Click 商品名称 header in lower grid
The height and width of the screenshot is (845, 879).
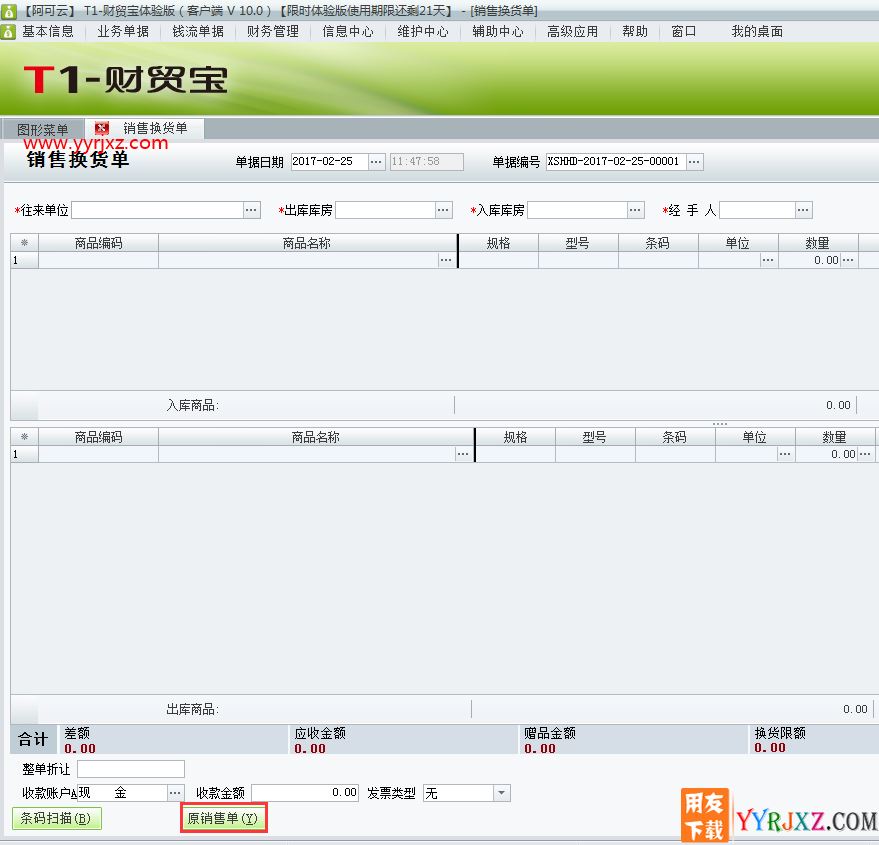(x=316, y=437)
